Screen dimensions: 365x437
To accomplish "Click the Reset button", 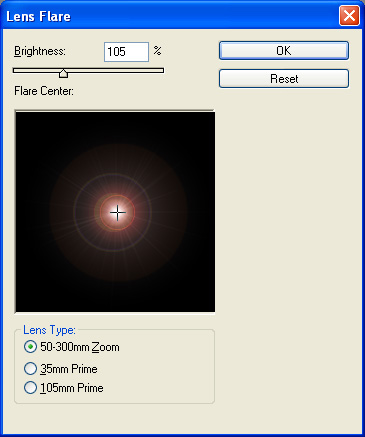I will [284, 79].
